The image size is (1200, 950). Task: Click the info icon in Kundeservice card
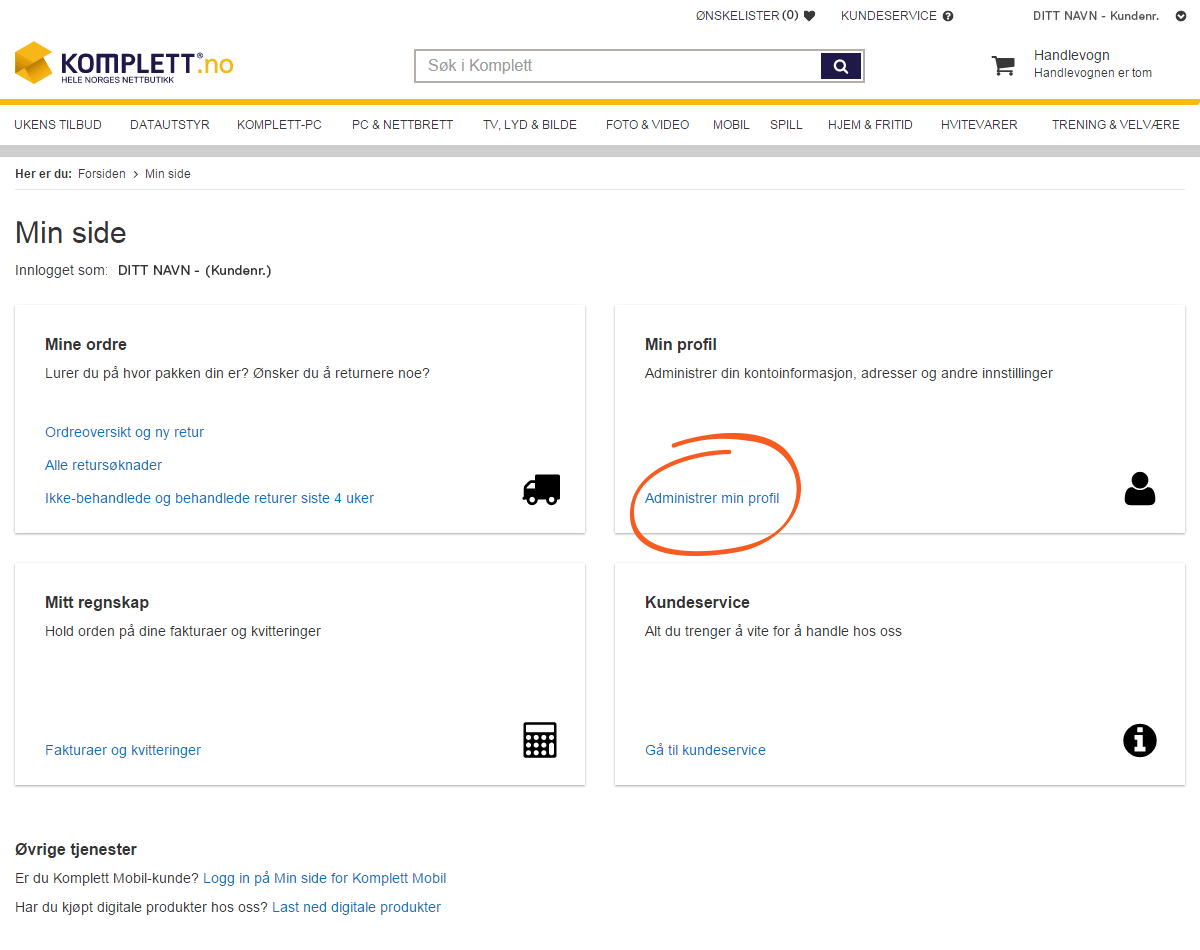click(1139, 740)
